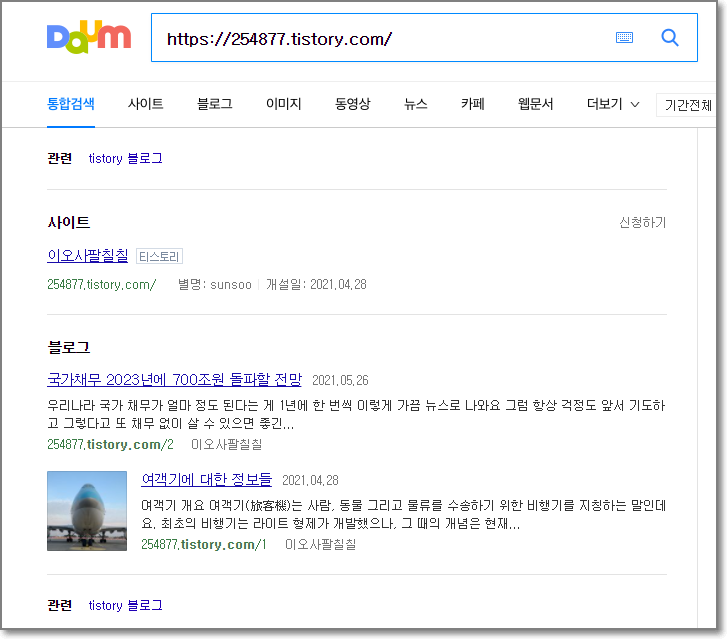Open the airplane thumbnail image

point(87,511)
